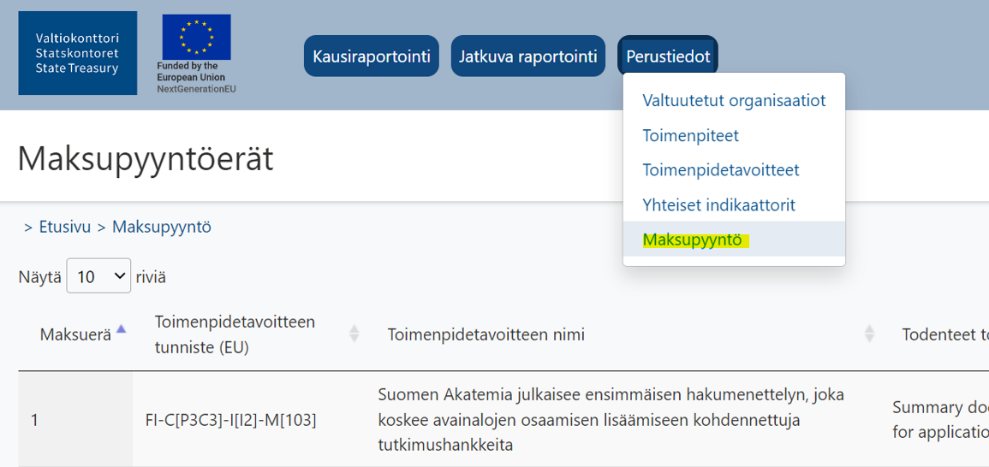This screenshot has width=989, height=467.
Task: Click the Toimenpidetavoitteen nimi sort arrows
Action: [869, 334]
